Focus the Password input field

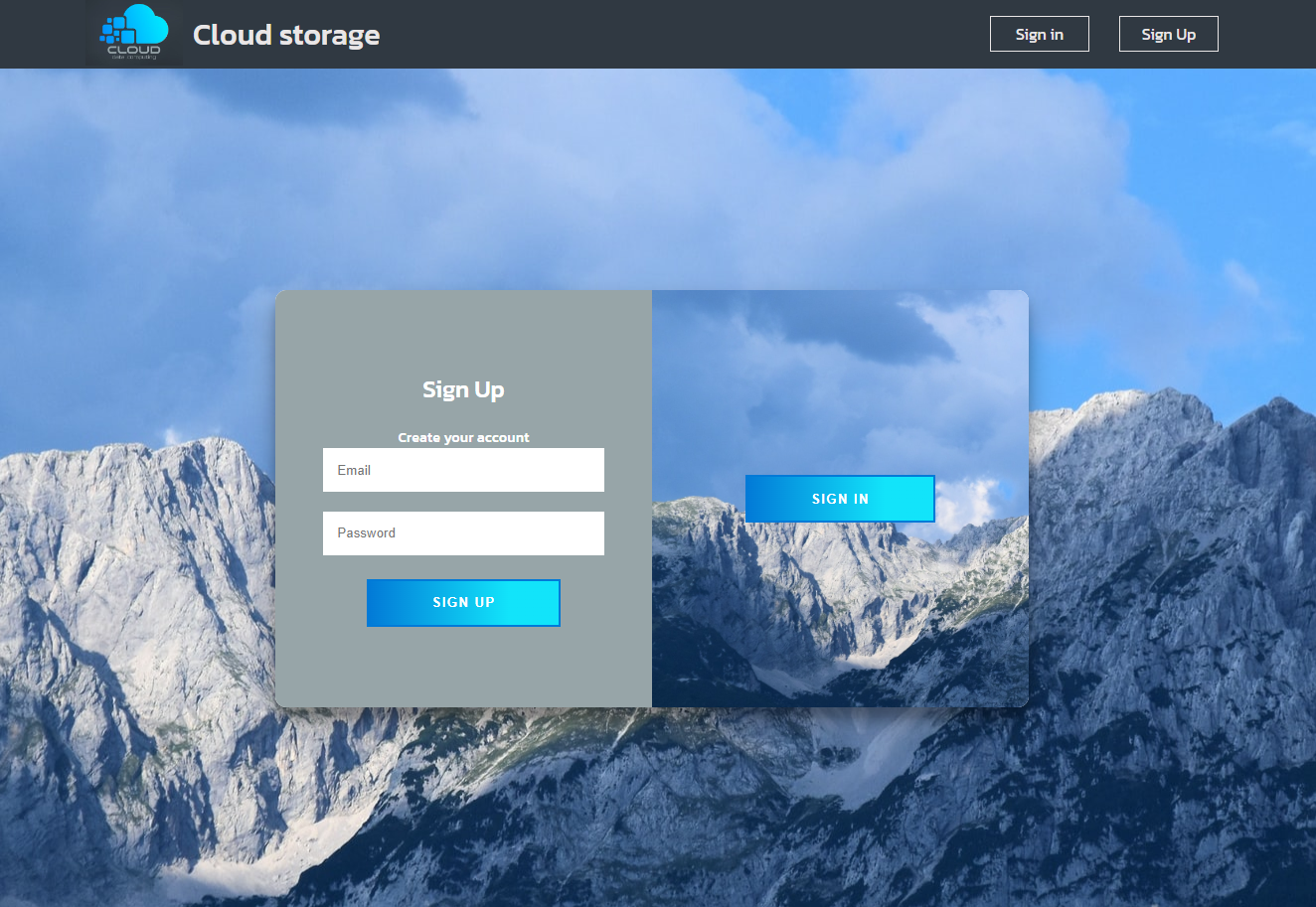pyautogui.click(x=463, y=532)
